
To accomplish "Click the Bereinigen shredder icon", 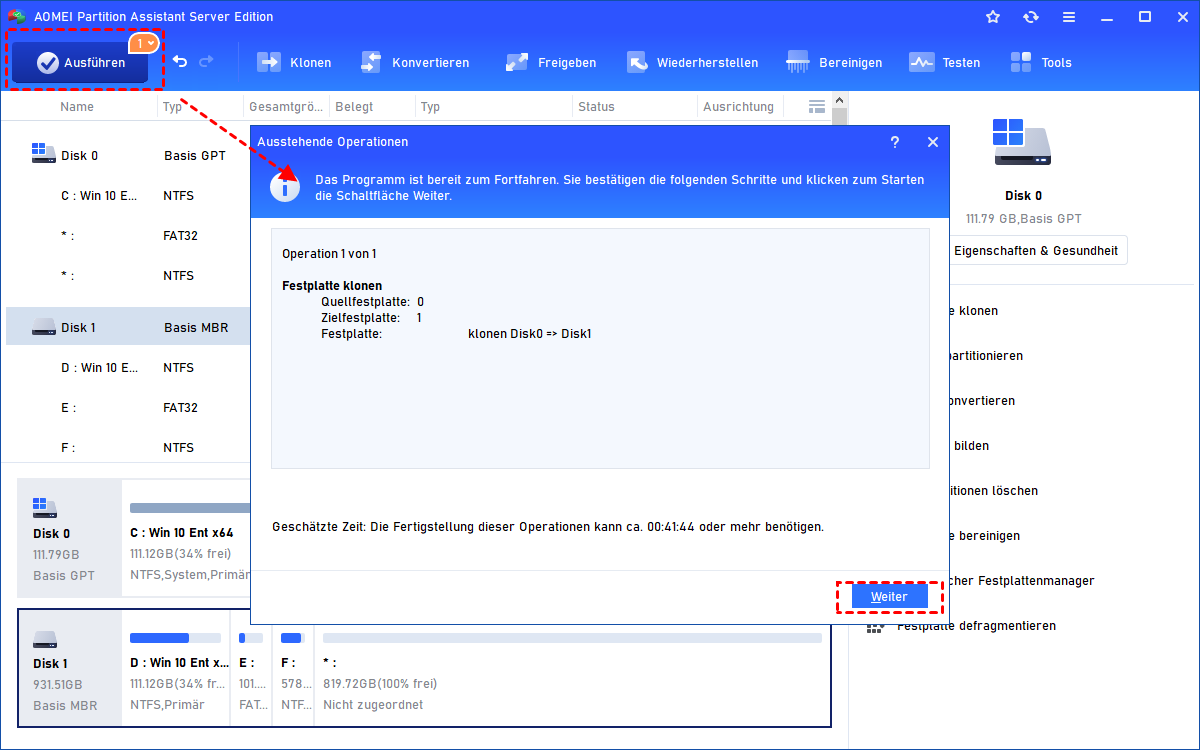I will pos(798,62).
